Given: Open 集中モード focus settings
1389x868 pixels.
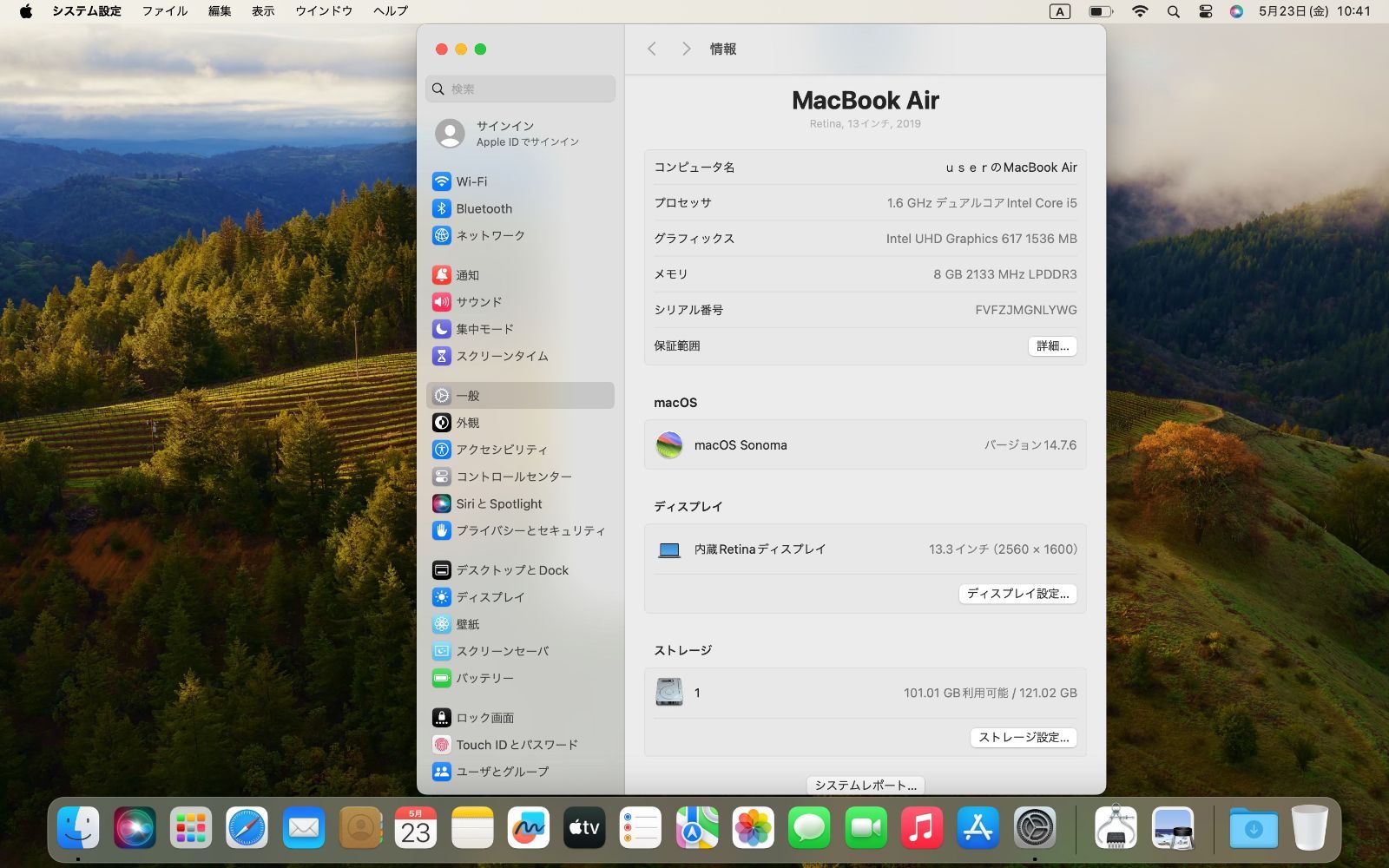Looking at the screenshot, I should [x=520, y=329].
